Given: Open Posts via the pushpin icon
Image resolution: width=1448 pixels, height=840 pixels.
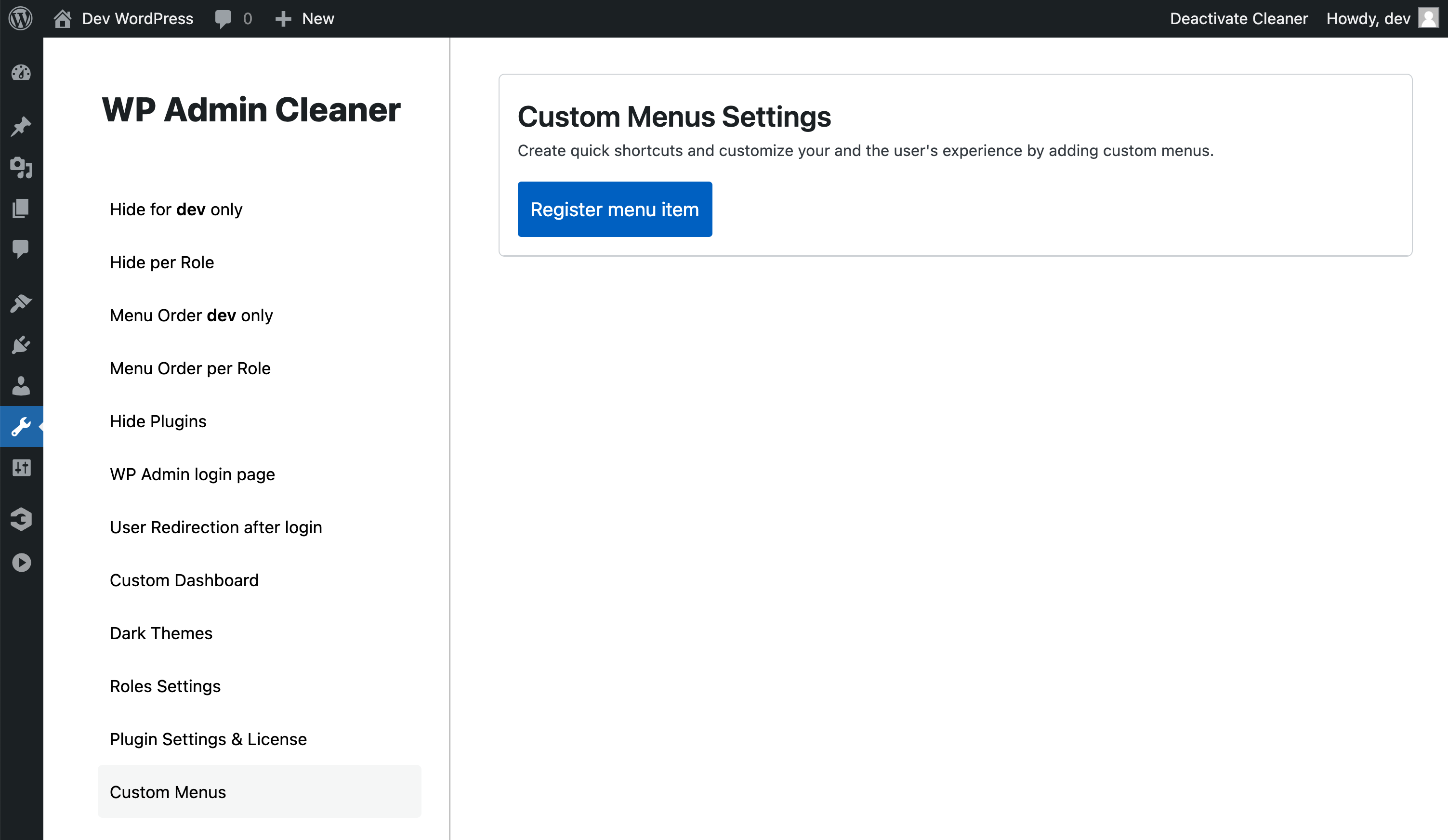Looking at the screenshot, I should 21,126.
